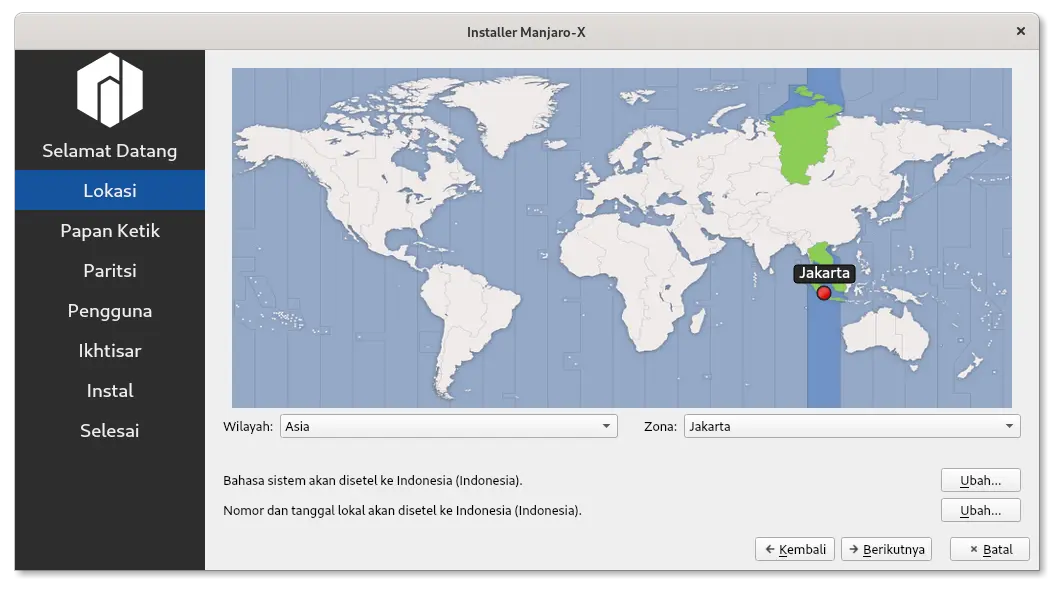Click the Manjaro-X logo in the sidebar
This screenshot has width=1058, height=589.
point(109,90)
